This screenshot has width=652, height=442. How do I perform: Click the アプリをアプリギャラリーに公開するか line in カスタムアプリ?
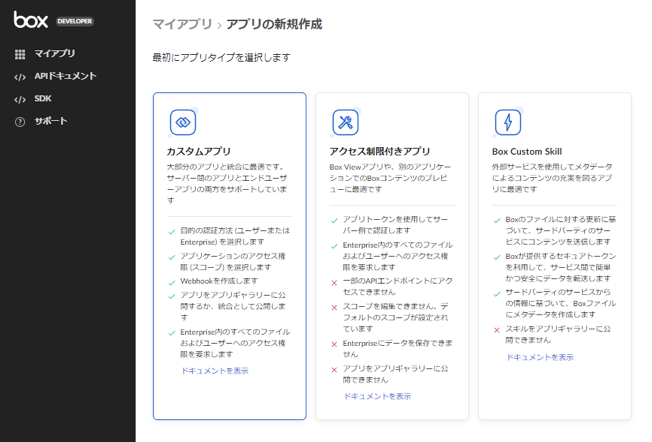coord(233,306)
